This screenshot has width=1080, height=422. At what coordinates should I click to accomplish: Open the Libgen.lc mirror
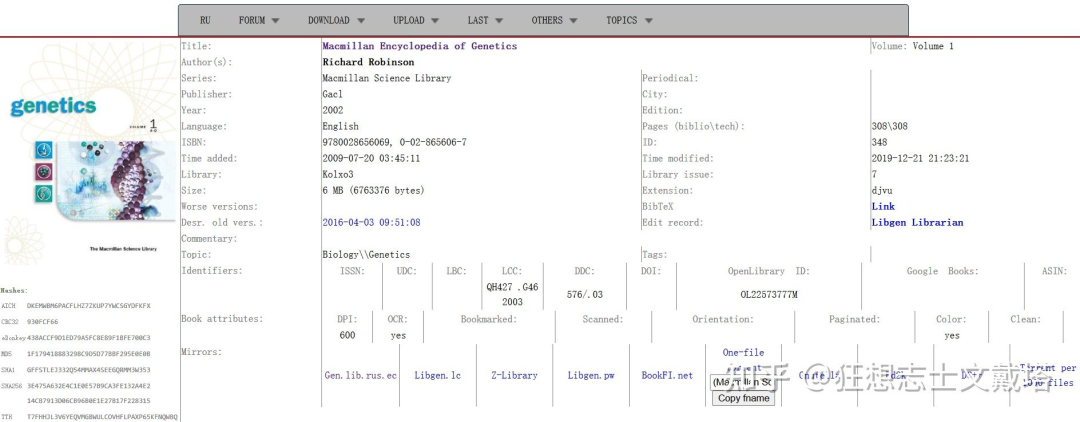click(x=437, y=376)
